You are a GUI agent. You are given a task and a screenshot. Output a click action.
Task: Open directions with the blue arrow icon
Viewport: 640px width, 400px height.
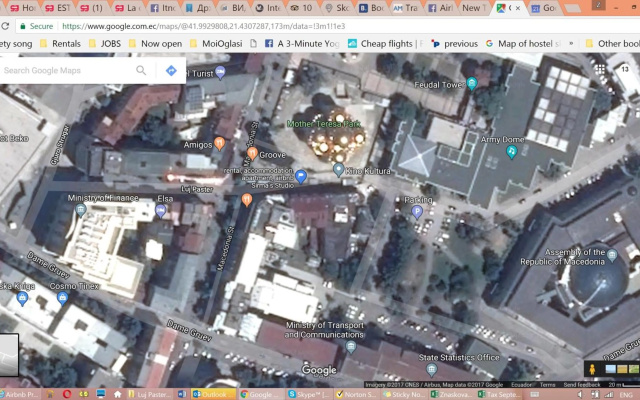coord(171,70)
